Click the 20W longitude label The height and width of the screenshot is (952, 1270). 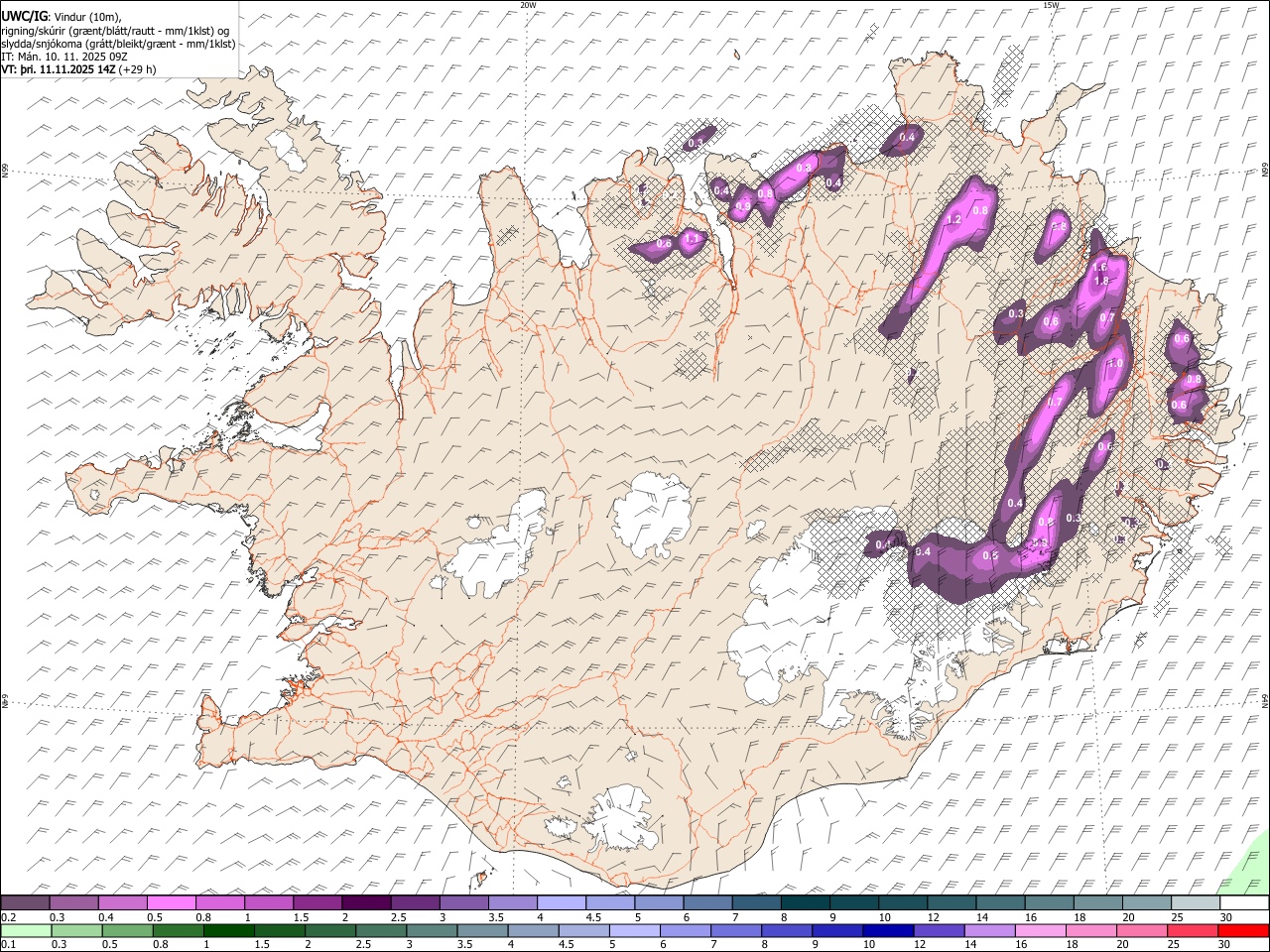coord(528,5)
